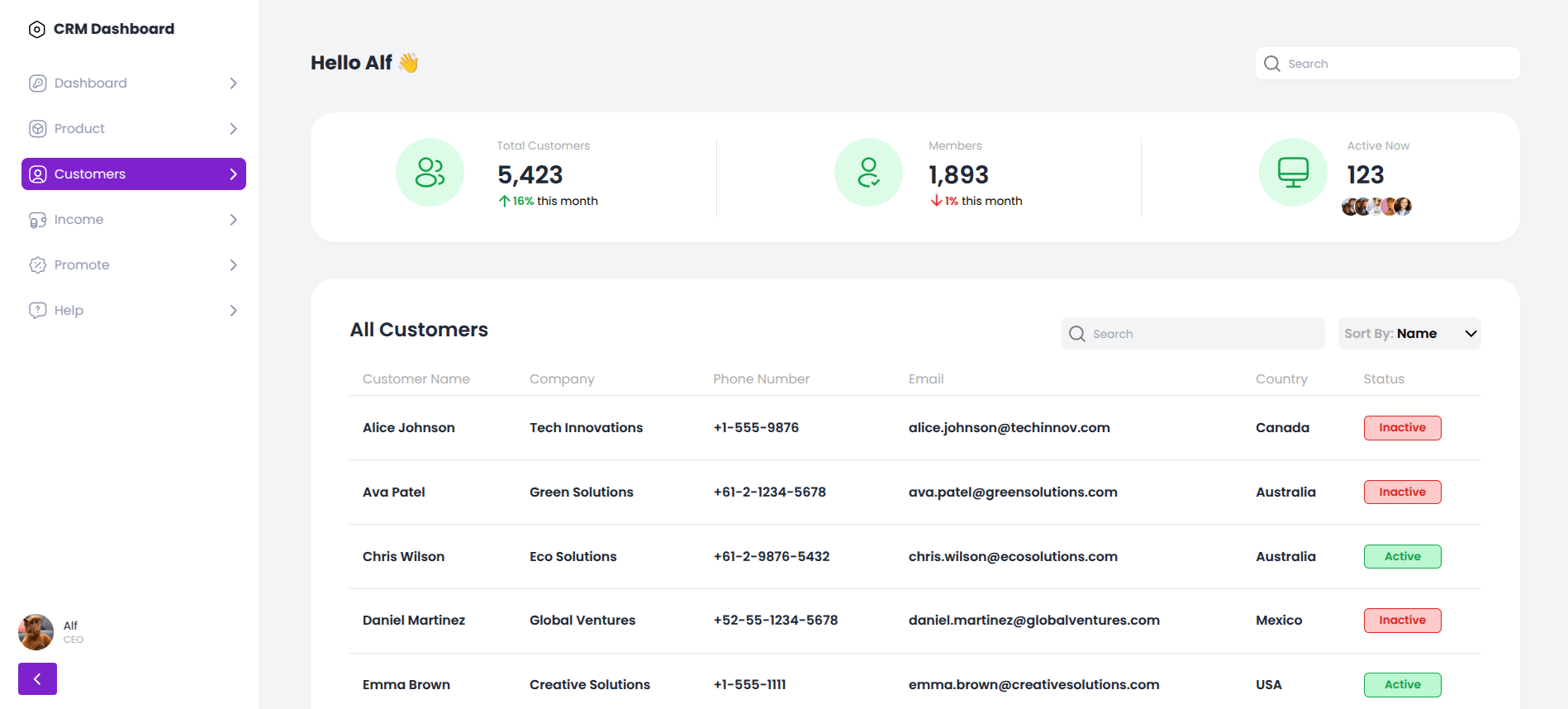Click the waving hand emoji after Hello Alf
This screenshot has width=1568, height=709.
click(x=408, y=63)
